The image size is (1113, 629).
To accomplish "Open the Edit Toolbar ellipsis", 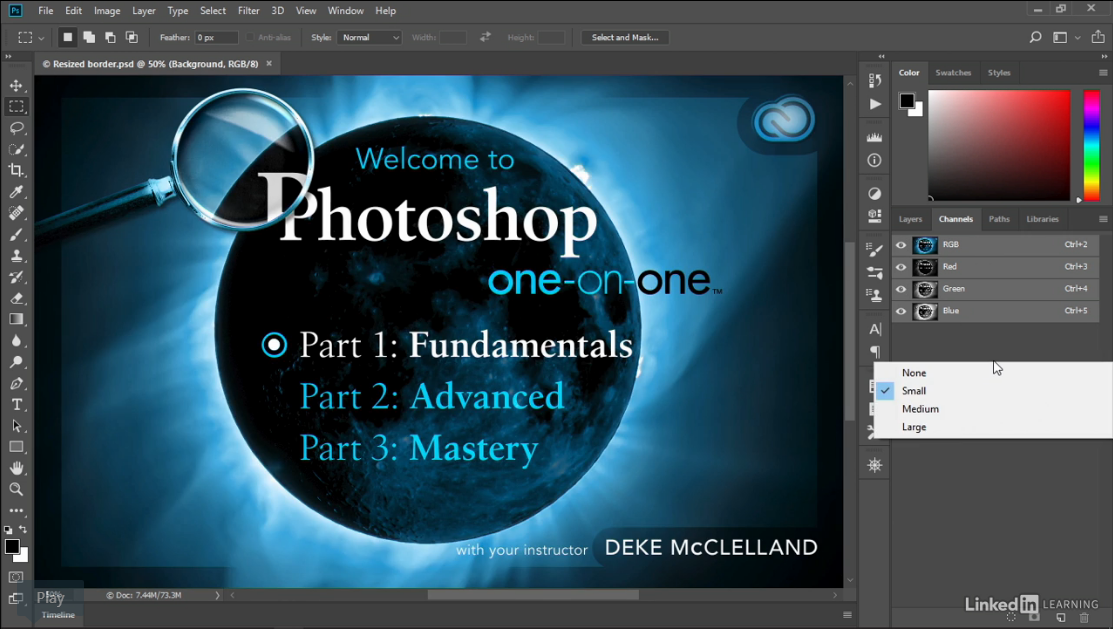I will [16, 510].
